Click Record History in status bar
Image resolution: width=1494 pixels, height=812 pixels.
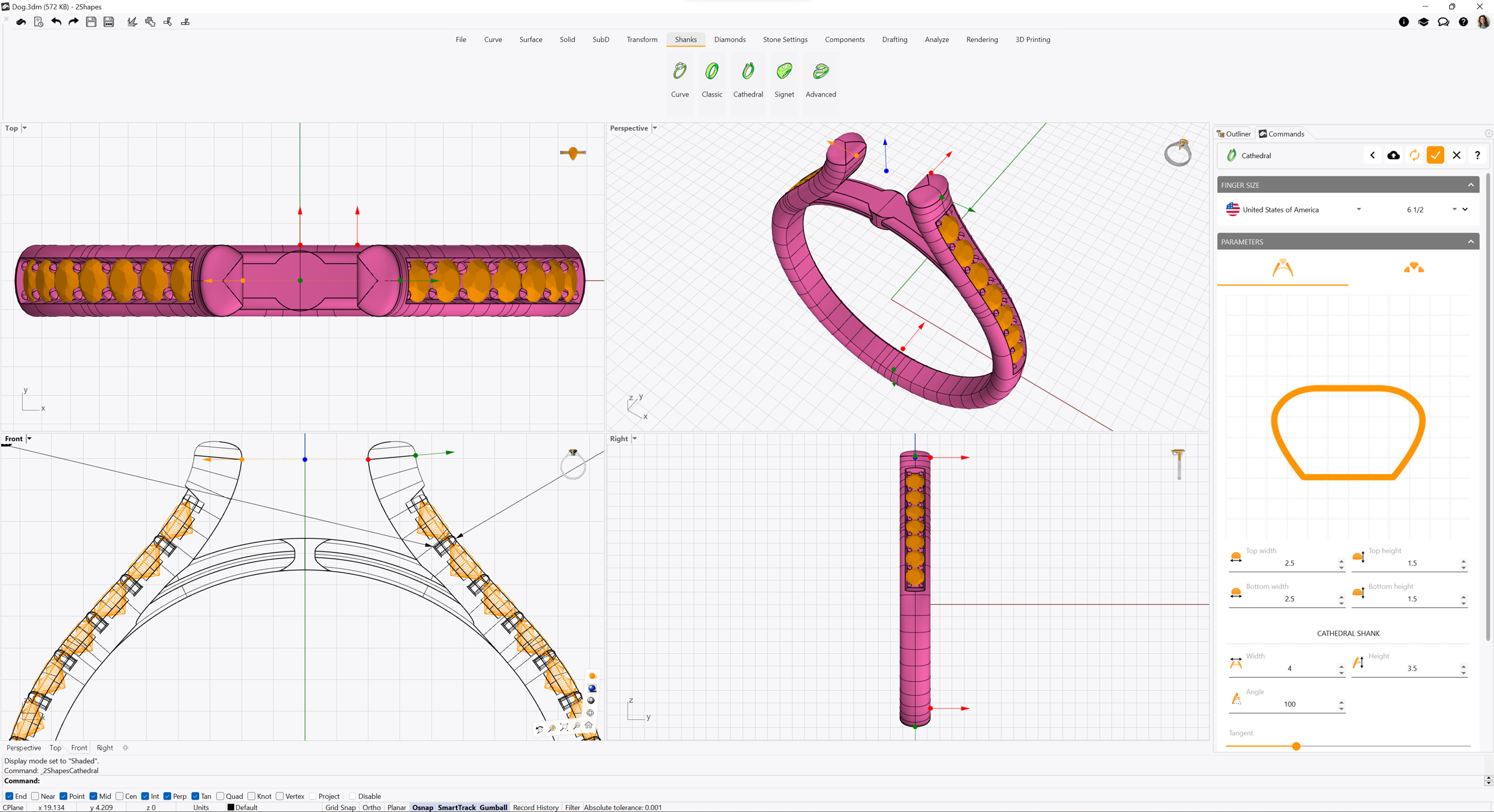coord(535,807)
